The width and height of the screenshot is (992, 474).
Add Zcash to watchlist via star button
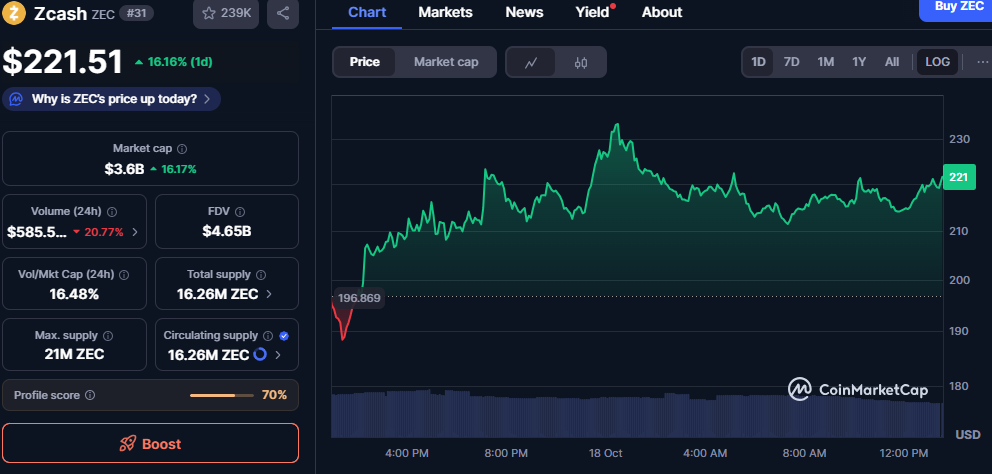point(227,14)
